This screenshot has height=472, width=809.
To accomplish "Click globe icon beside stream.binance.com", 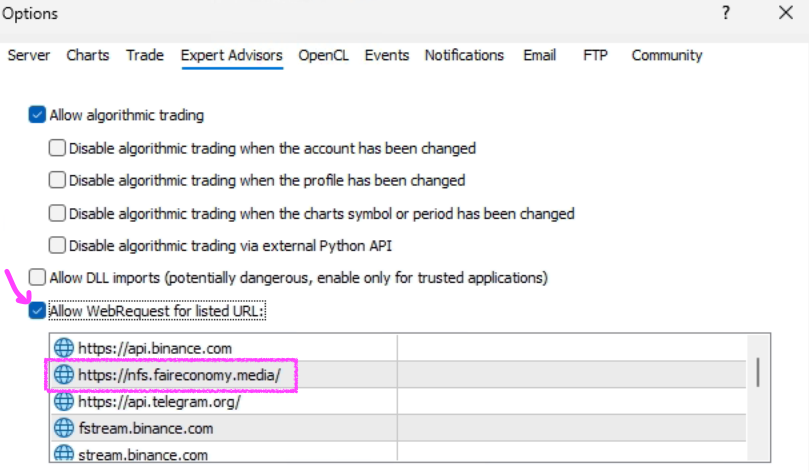I will 64,455.
